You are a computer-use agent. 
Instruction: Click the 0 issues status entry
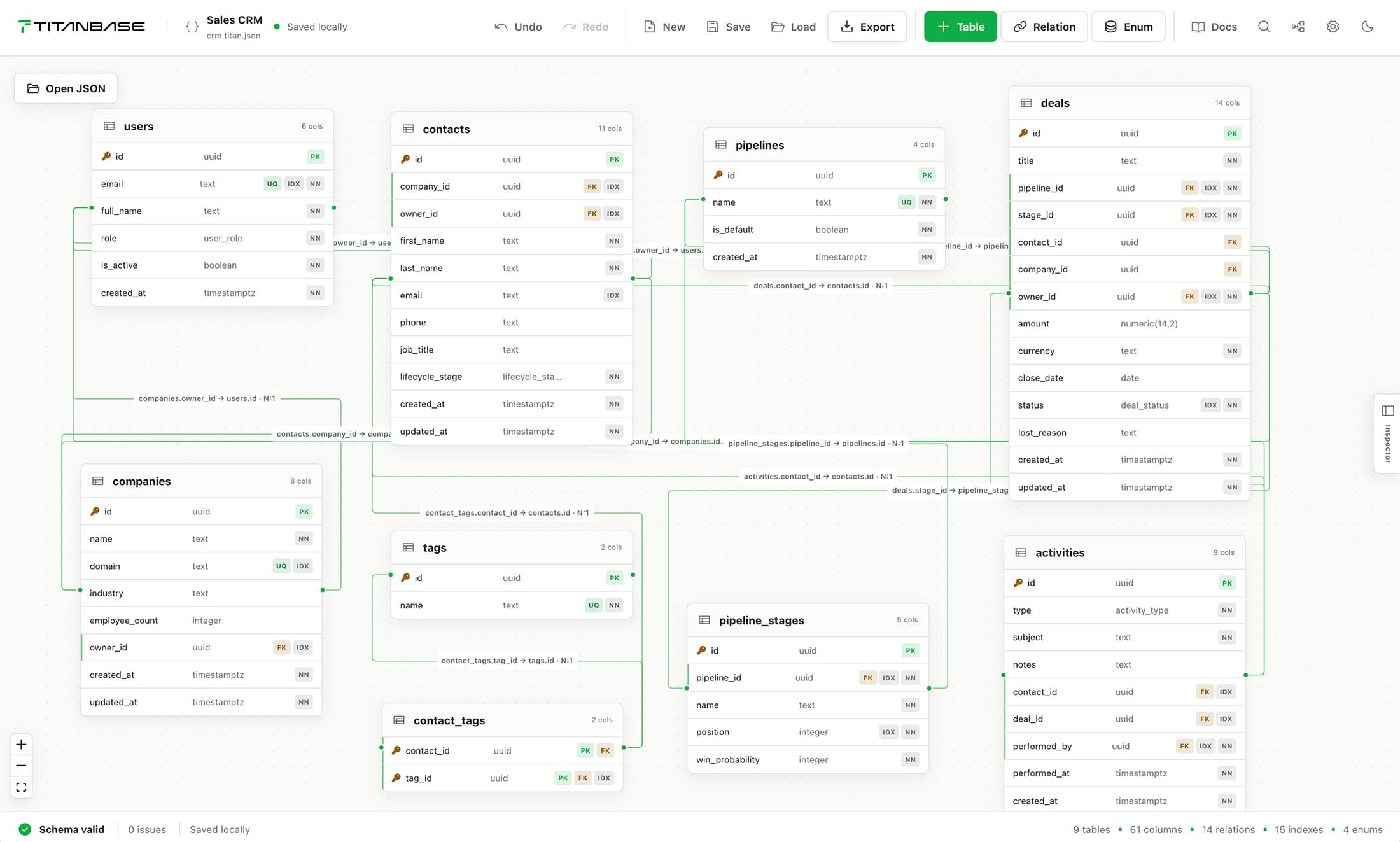147,829
